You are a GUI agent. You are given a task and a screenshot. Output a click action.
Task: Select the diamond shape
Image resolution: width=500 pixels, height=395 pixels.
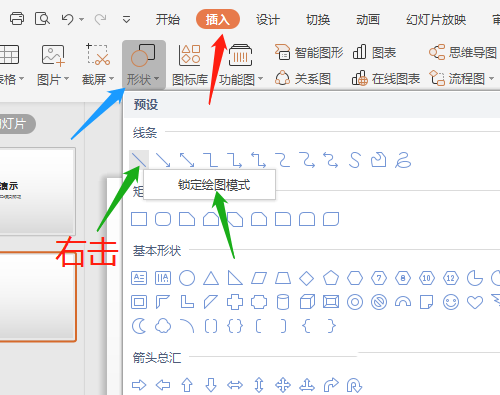(307, 278)
